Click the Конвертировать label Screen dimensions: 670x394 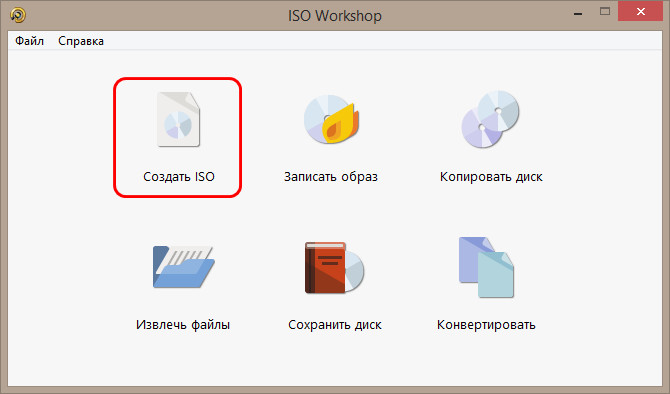486,325
